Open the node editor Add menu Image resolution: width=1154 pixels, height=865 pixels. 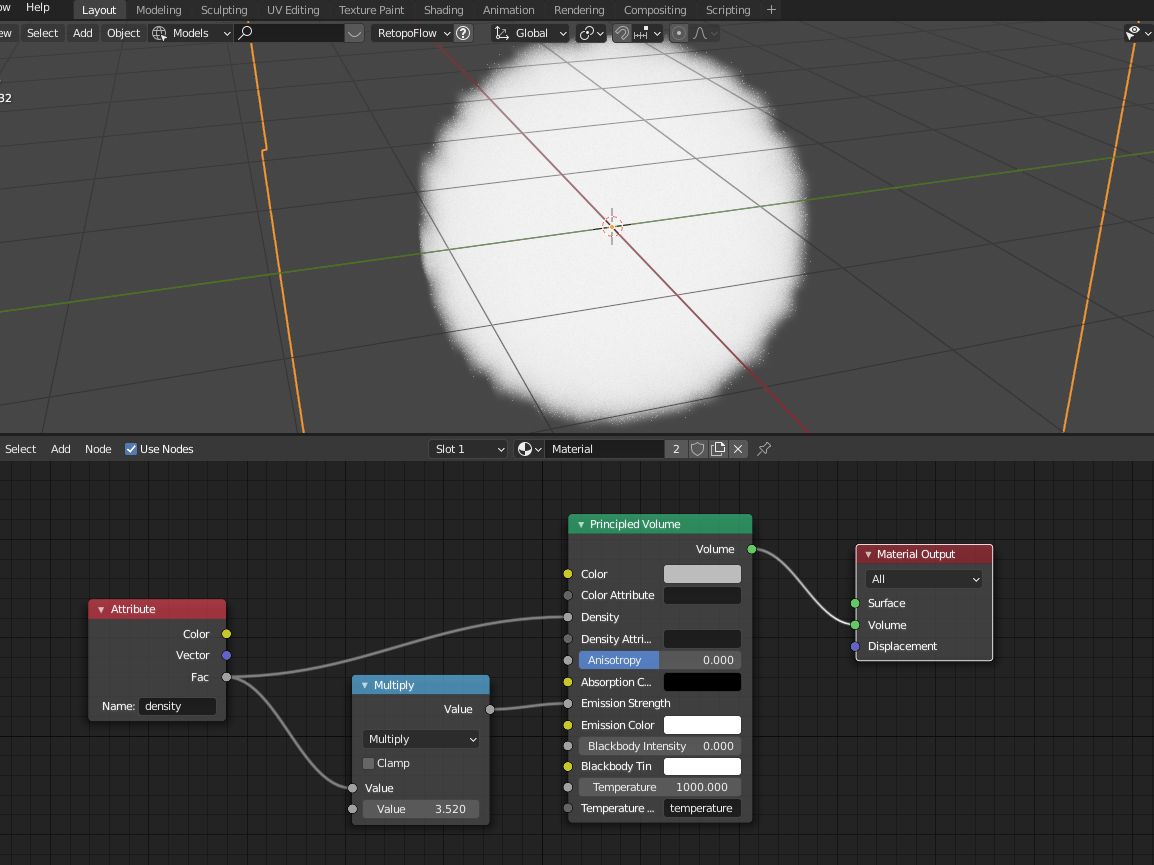tap(60, 449)
